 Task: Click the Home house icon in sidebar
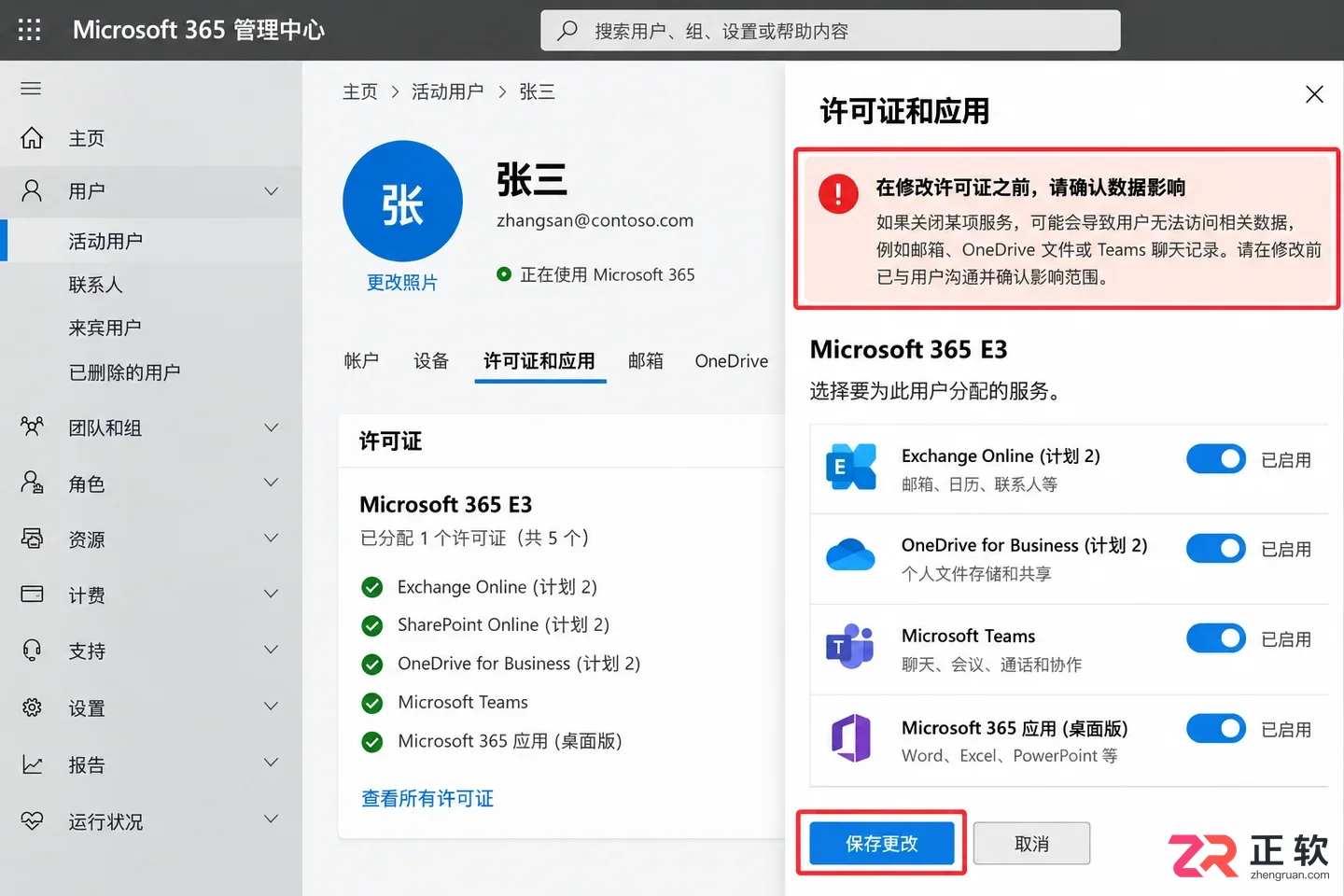(32, 138)
